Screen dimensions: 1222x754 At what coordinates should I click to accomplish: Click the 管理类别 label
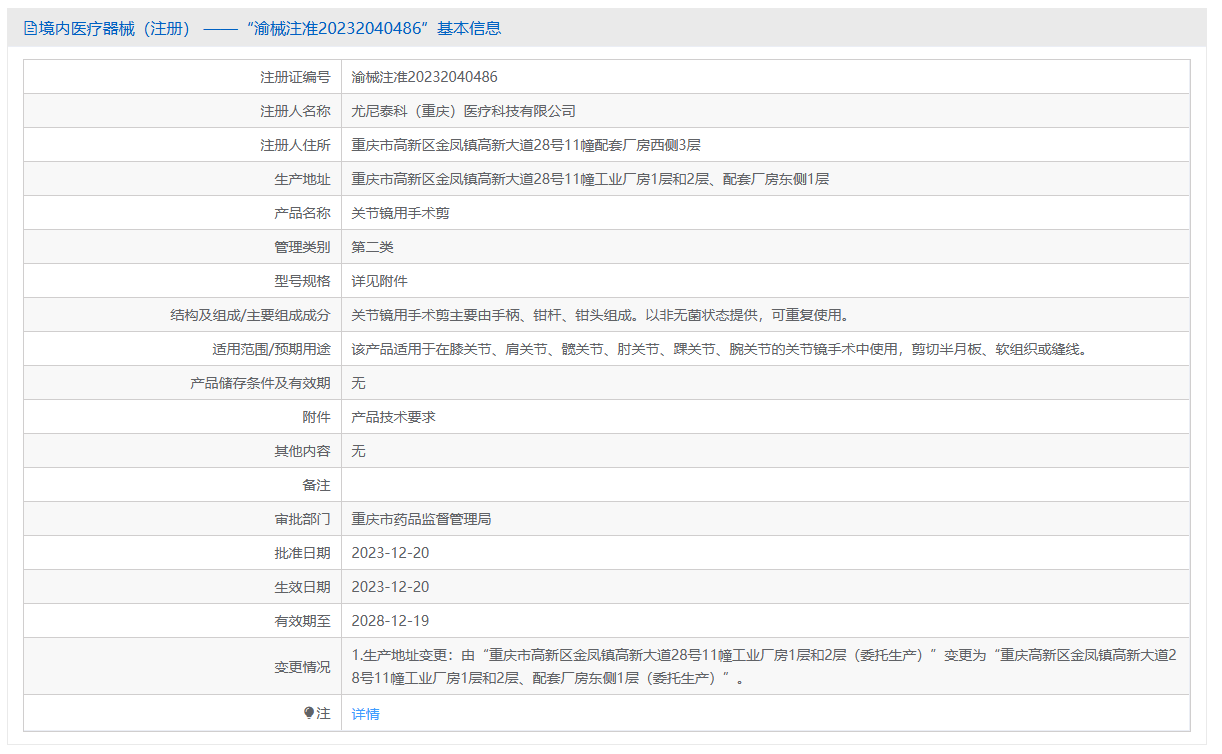302,247
